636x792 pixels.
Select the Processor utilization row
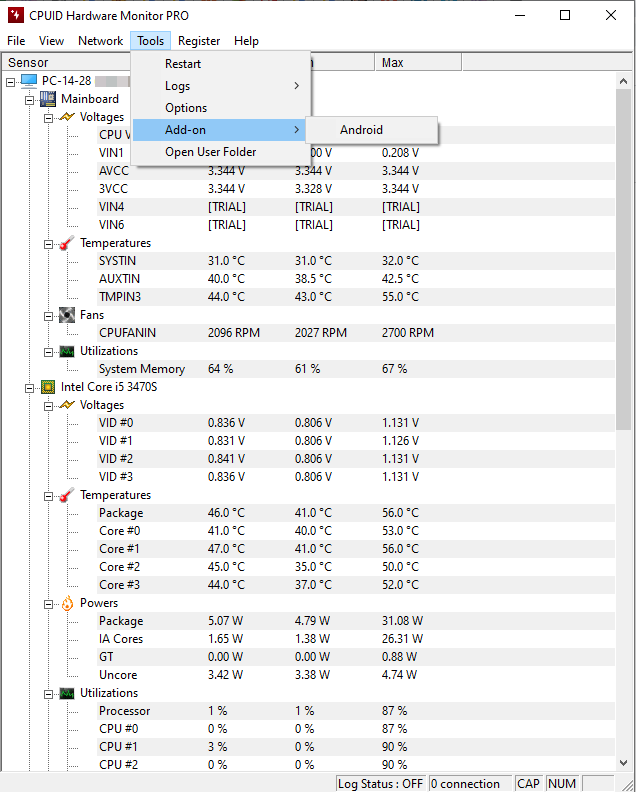point(356,711)
